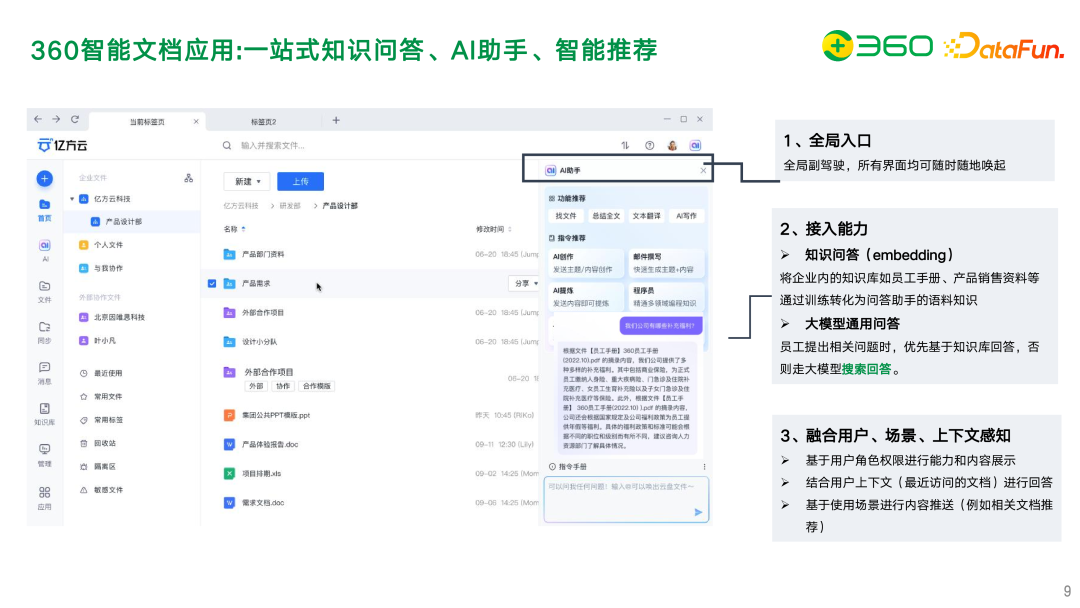
Task: Open 应用 apps icon in sidebar
Action: coord(45,494)
